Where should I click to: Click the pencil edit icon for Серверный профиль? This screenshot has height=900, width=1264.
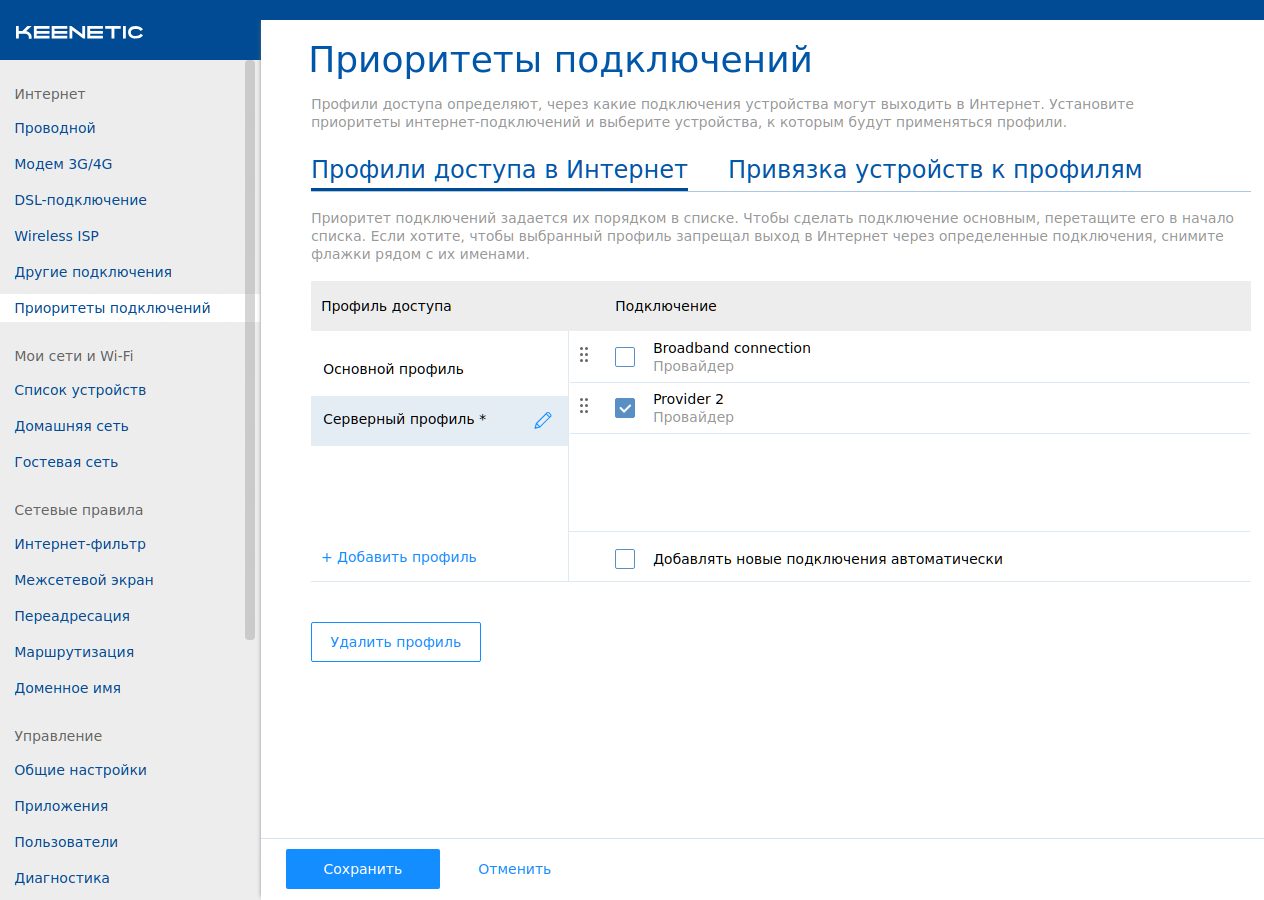pos(543,421)
